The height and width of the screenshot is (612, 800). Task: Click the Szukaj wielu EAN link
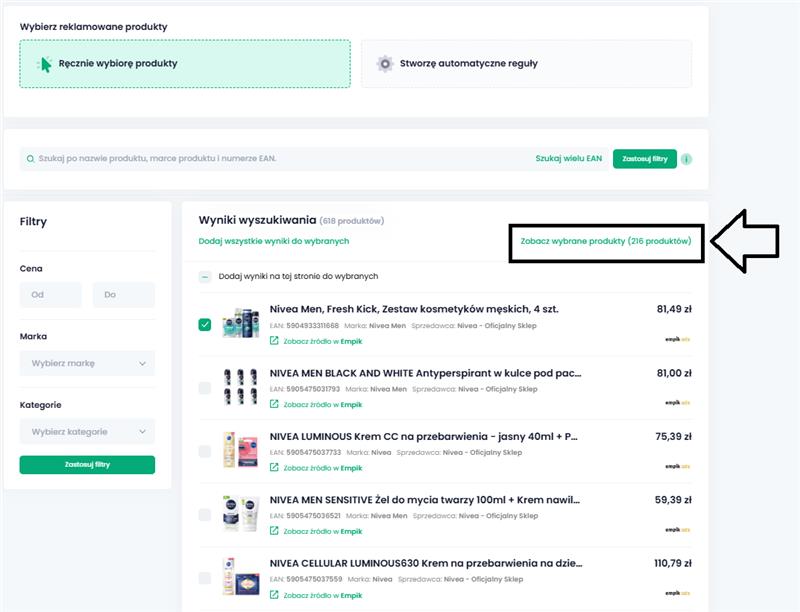568,159
